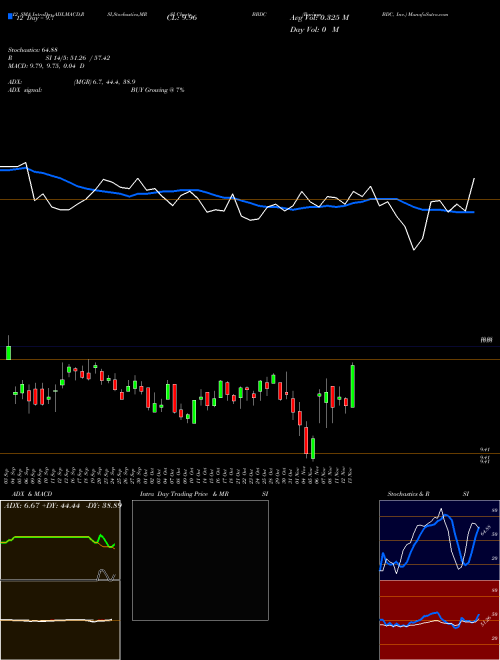Open the red RSI mini chart

pyautogui.click(x=439, y=620)
